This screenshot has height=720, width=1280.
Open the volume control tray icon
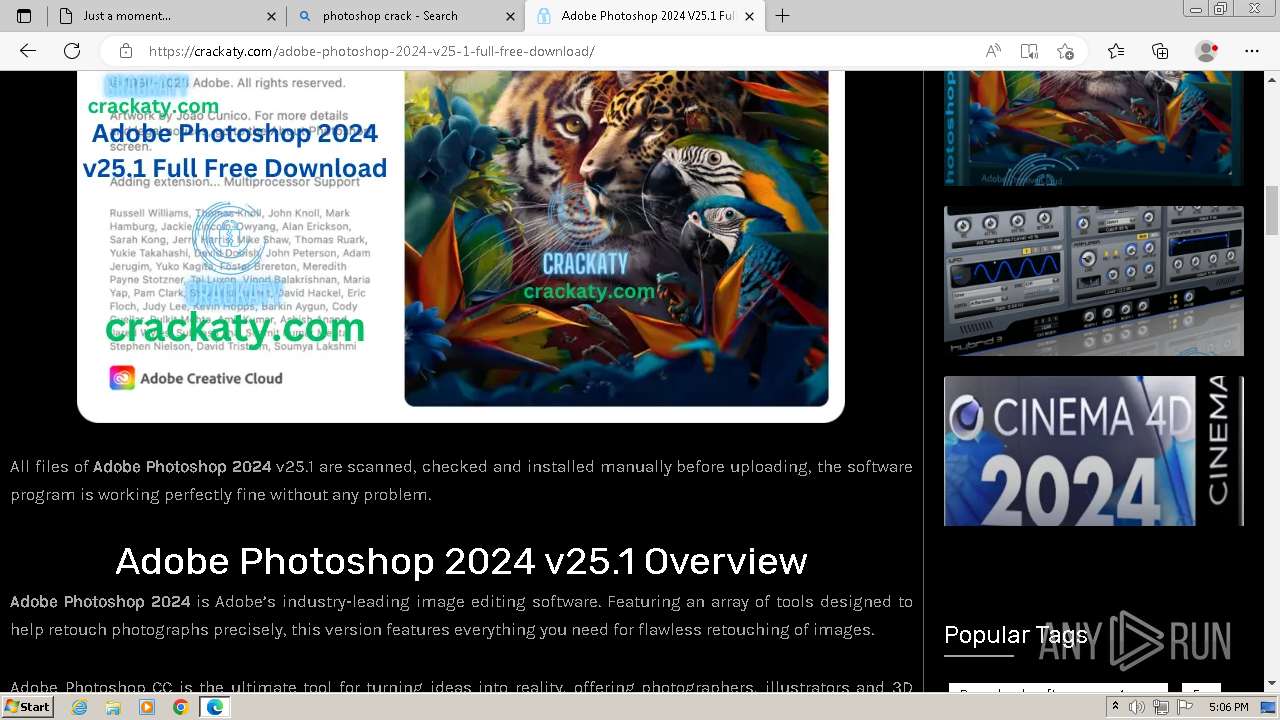click(1137, 707)
